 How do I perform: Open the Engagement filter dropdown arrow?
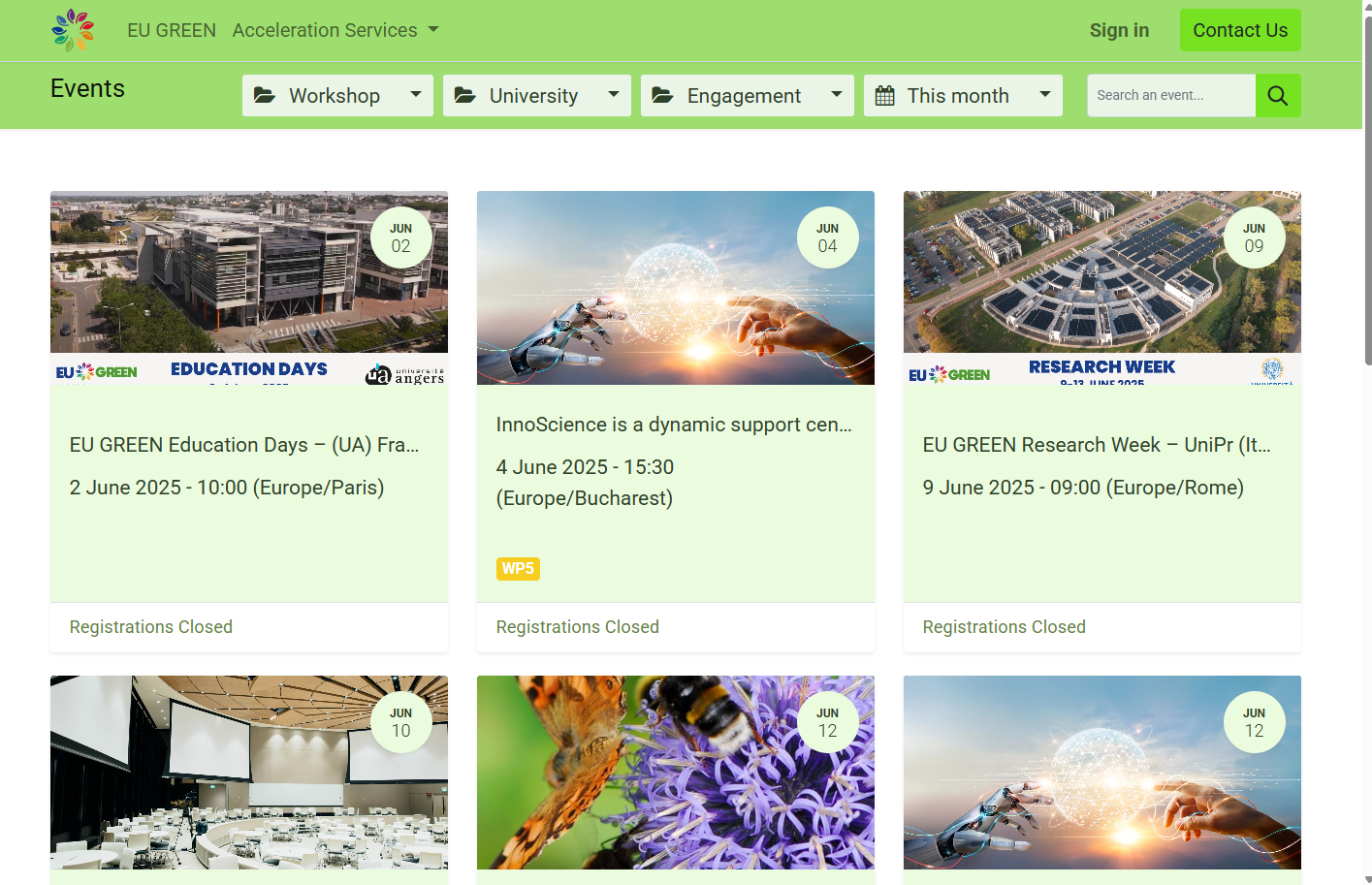[x=837, y=95]
